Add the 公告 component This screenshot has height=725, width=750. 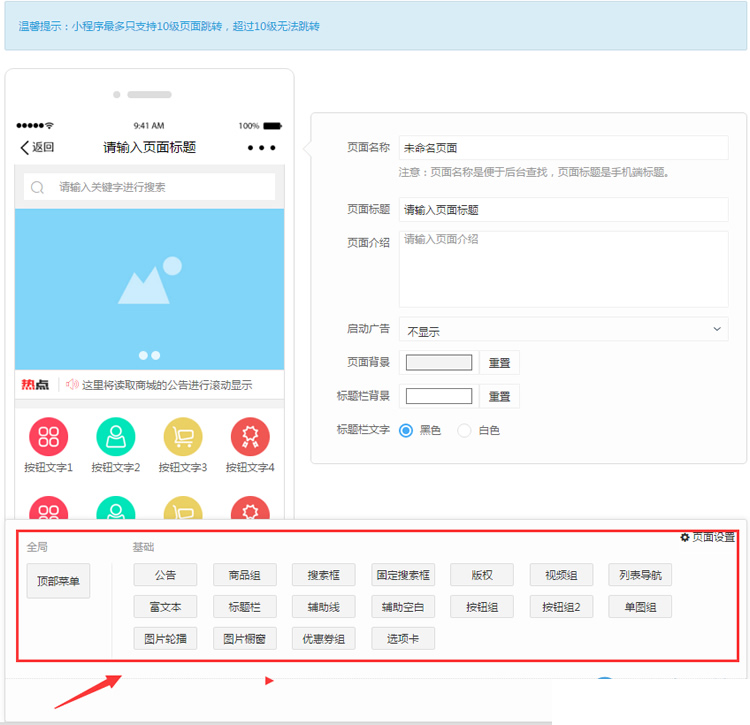pos(165,575)
